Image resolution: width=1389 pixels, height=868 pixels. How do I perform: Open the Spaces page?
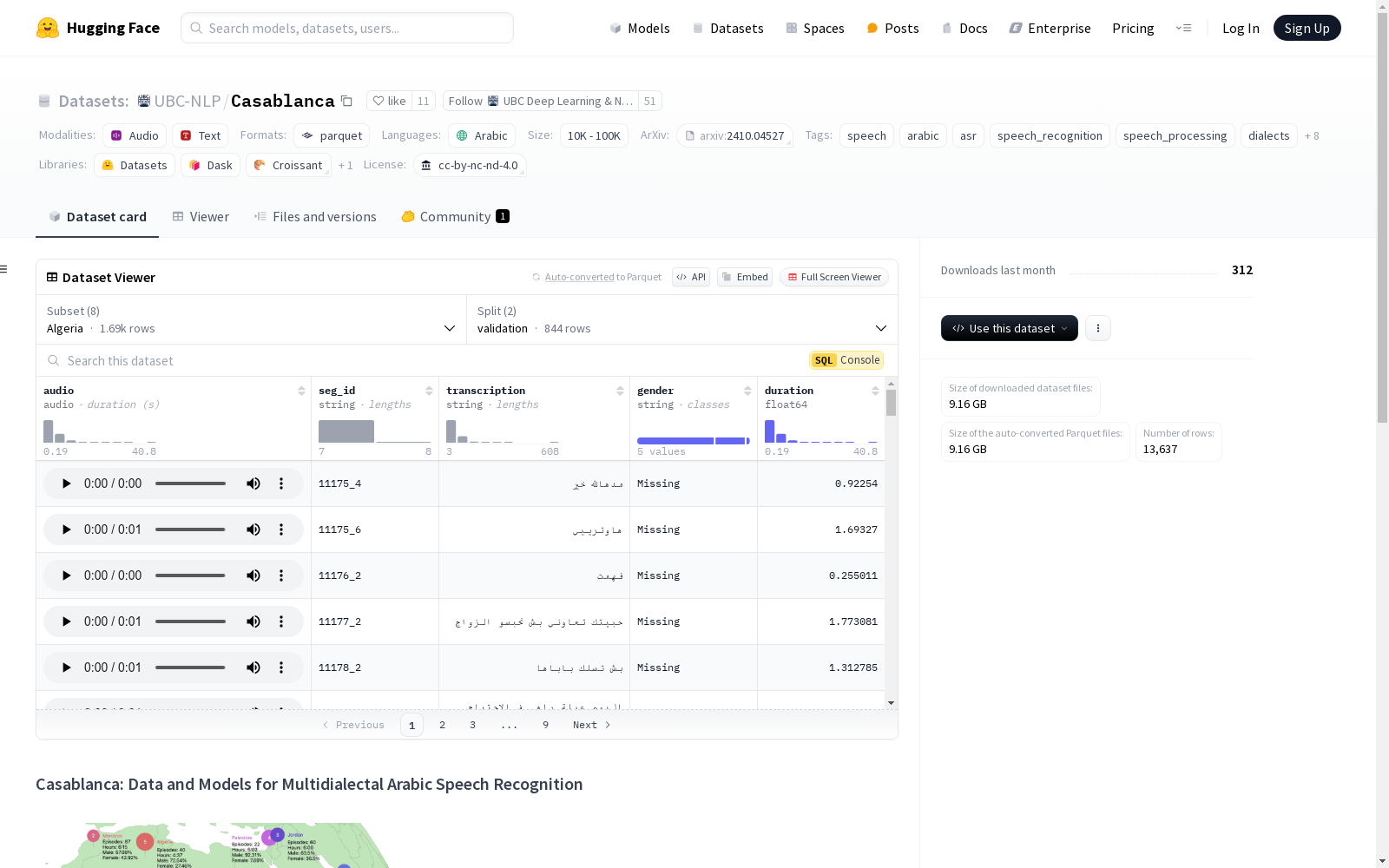coord(815,28)
